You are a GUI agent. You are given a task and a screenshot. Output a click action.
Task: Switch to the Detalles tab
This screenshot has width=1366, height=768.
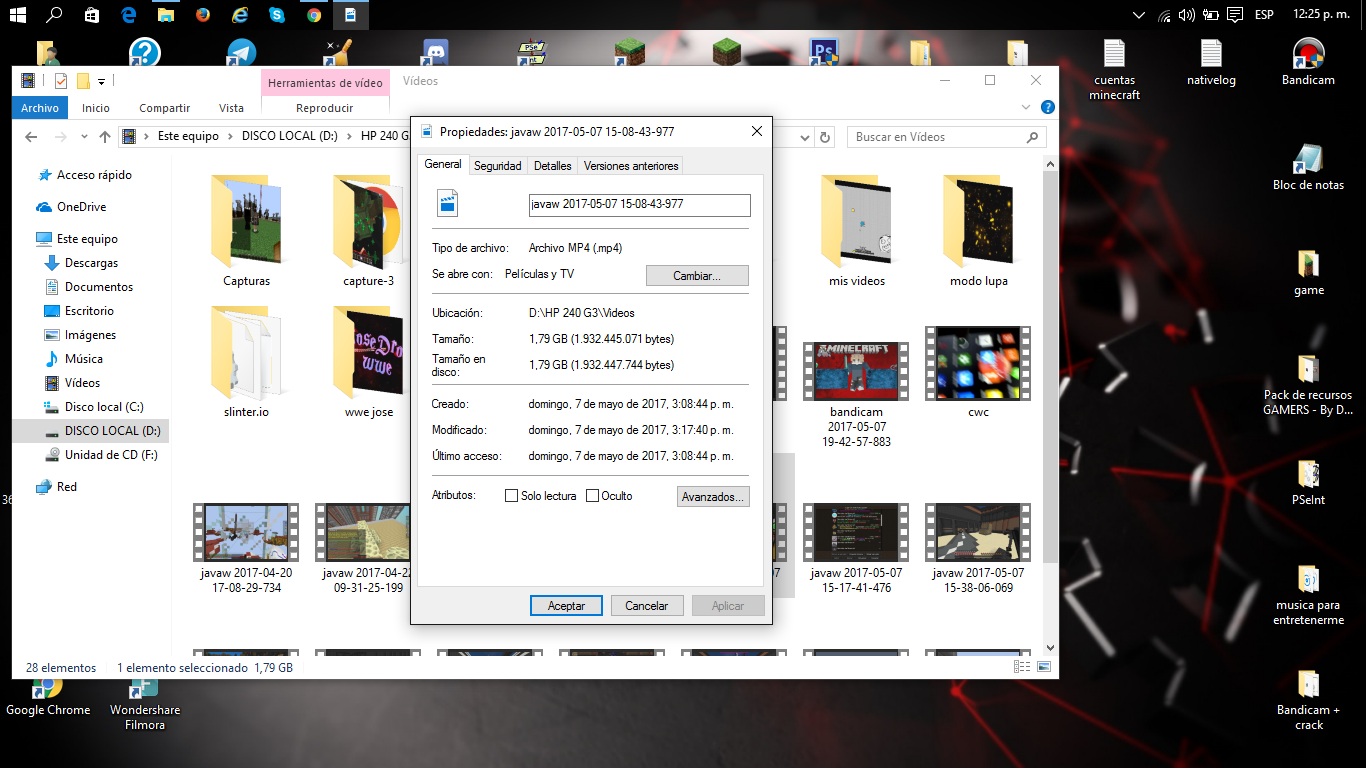pos(552,166)
